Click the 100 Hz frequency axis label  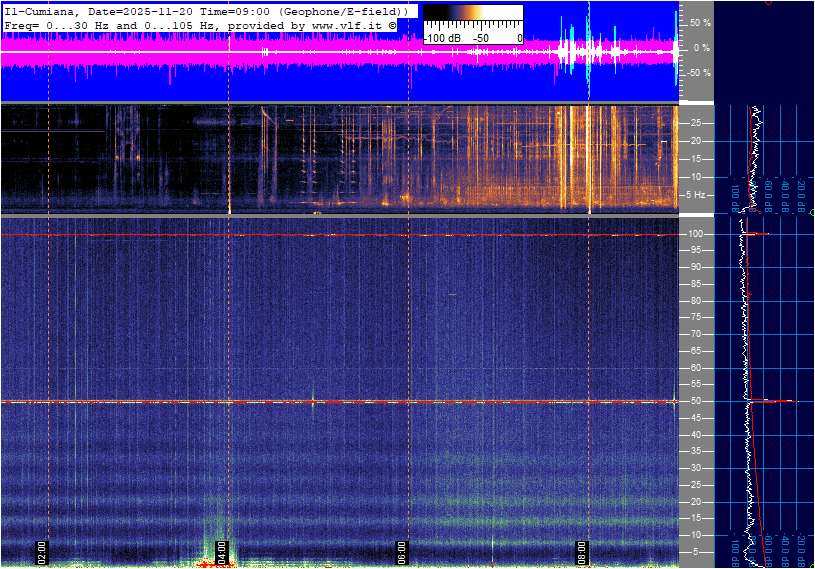click(697, 234)
